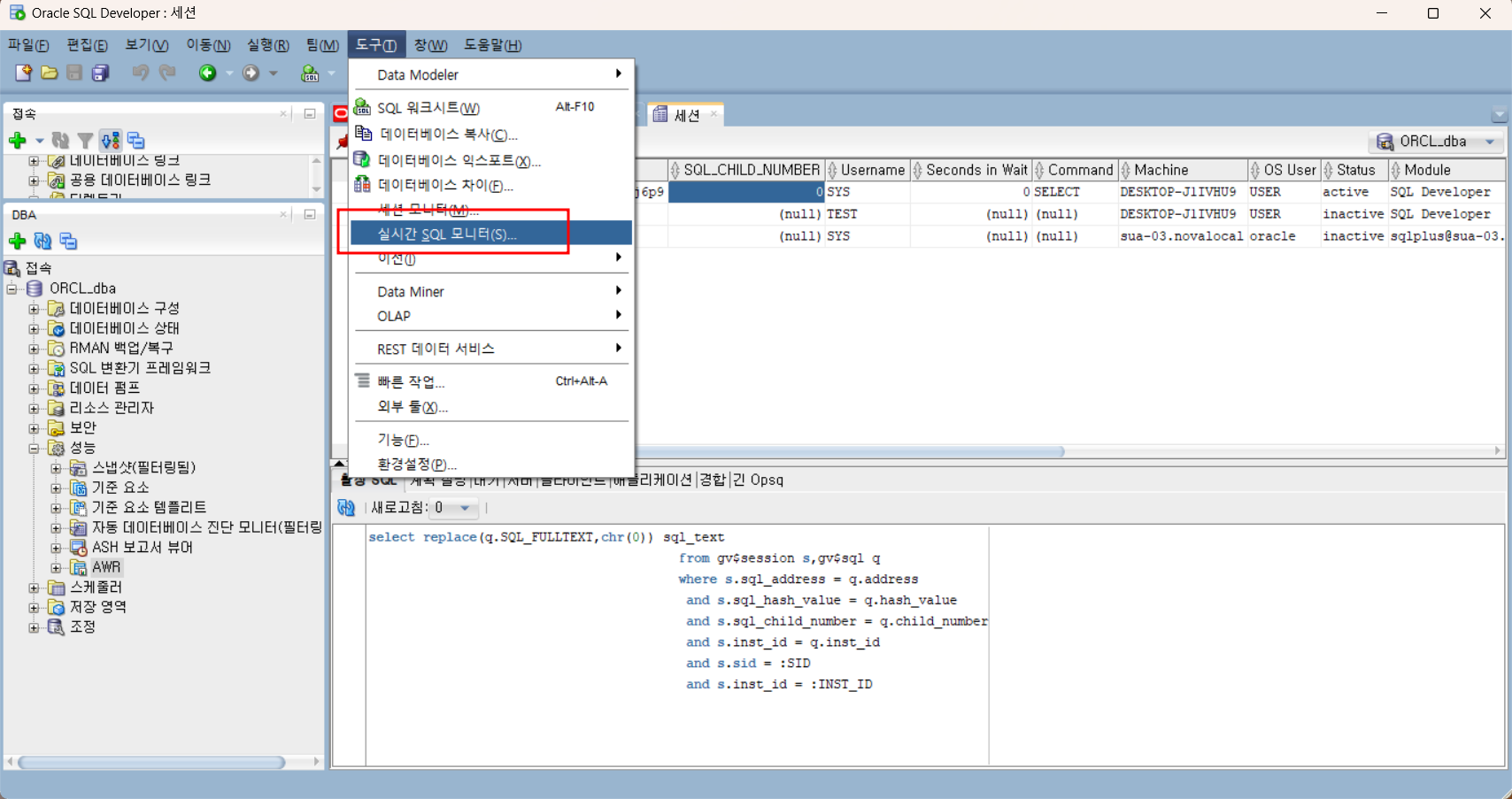Toggle the schema browser icon in 접속 panel
The height and width of the screenshot is (799, 1512).
coord(111,141)
